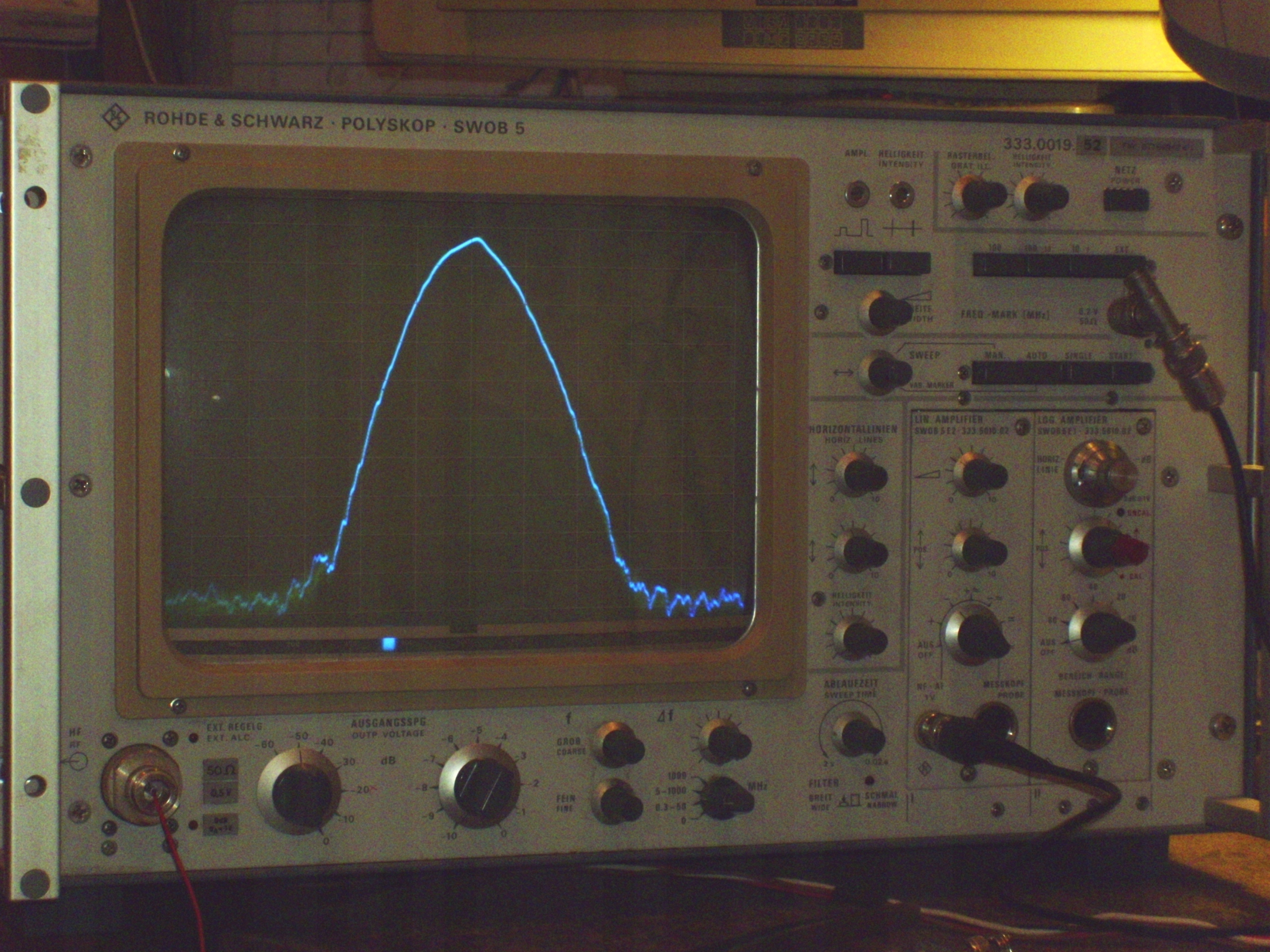Click the NETZ power switch
The height and width of the screenshot is (952, 1270).
coord(1126,200)
